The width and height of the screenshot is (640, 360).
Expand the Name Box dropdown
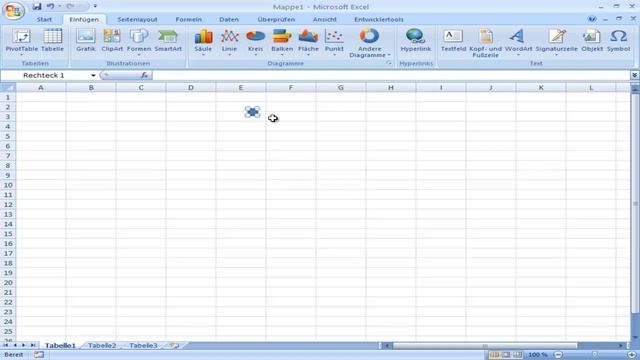click(93, 76)
